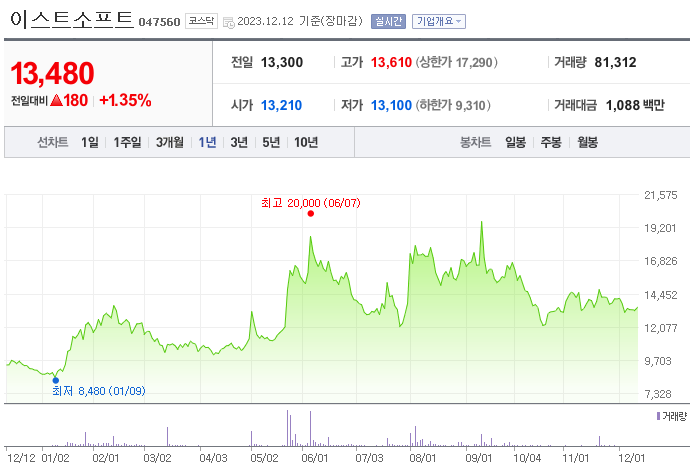Click the 7,328 price axis label

pyautogui.click(x=658, y=394)
